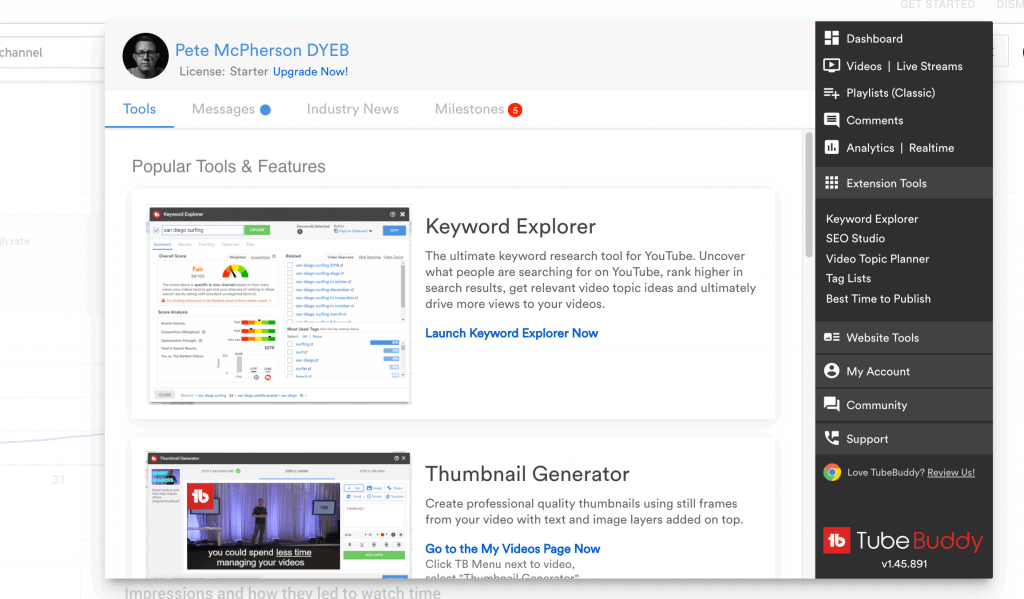Click the Popular Tools & Features heading
1024x599 pixels.
point(229,167)
